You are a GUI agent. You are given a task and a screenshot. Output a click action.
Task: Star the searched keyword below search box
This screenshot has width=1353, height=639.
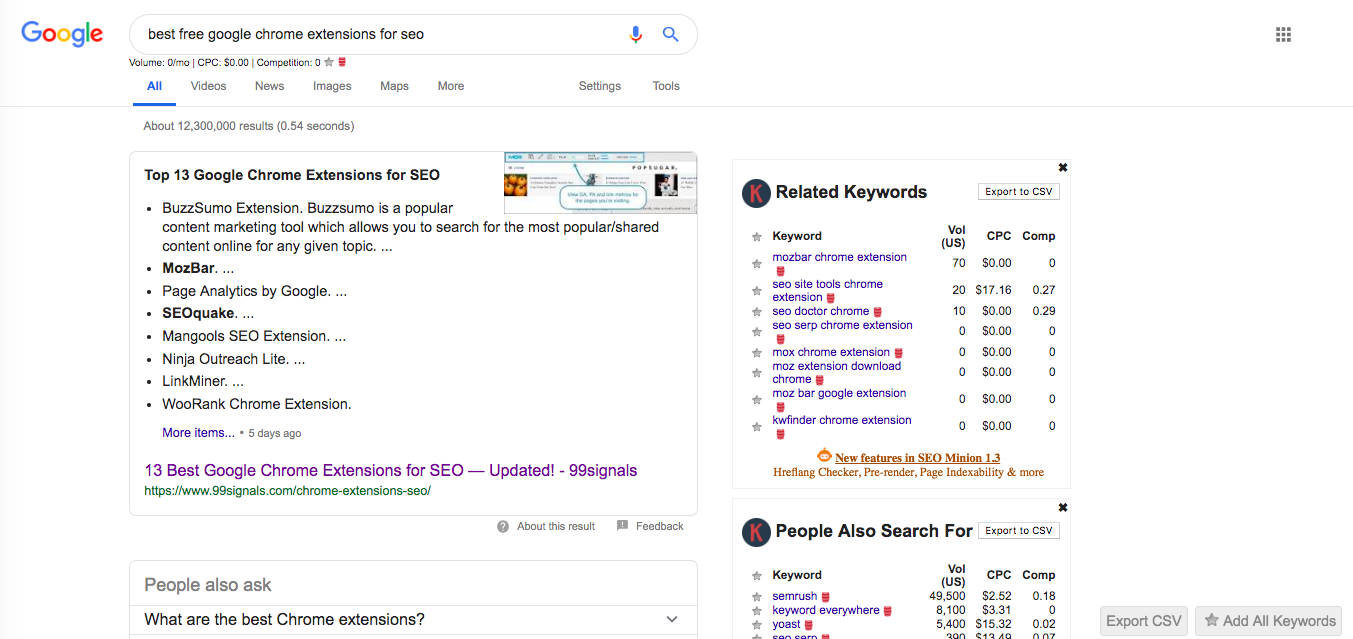click(329, 62)
